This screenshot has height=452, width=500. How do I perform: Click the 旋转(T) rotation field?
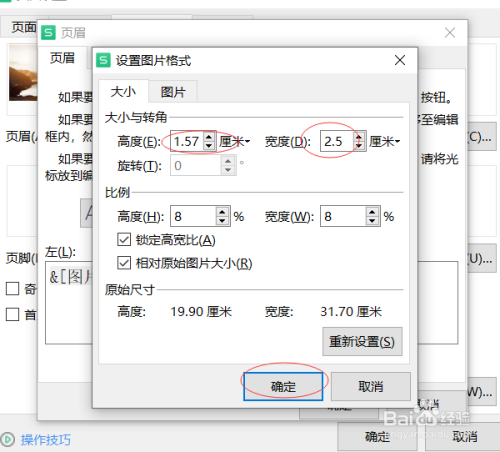(x=195, y=165)
